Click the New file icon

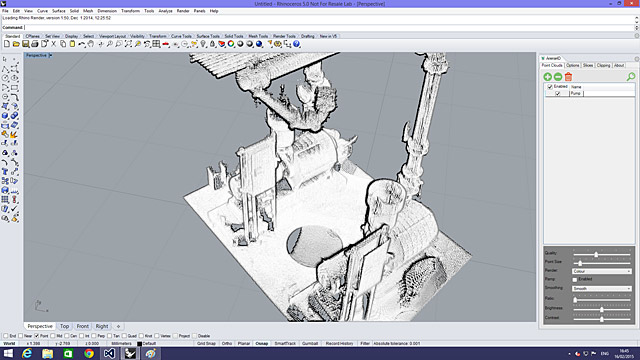click(7, 44)
